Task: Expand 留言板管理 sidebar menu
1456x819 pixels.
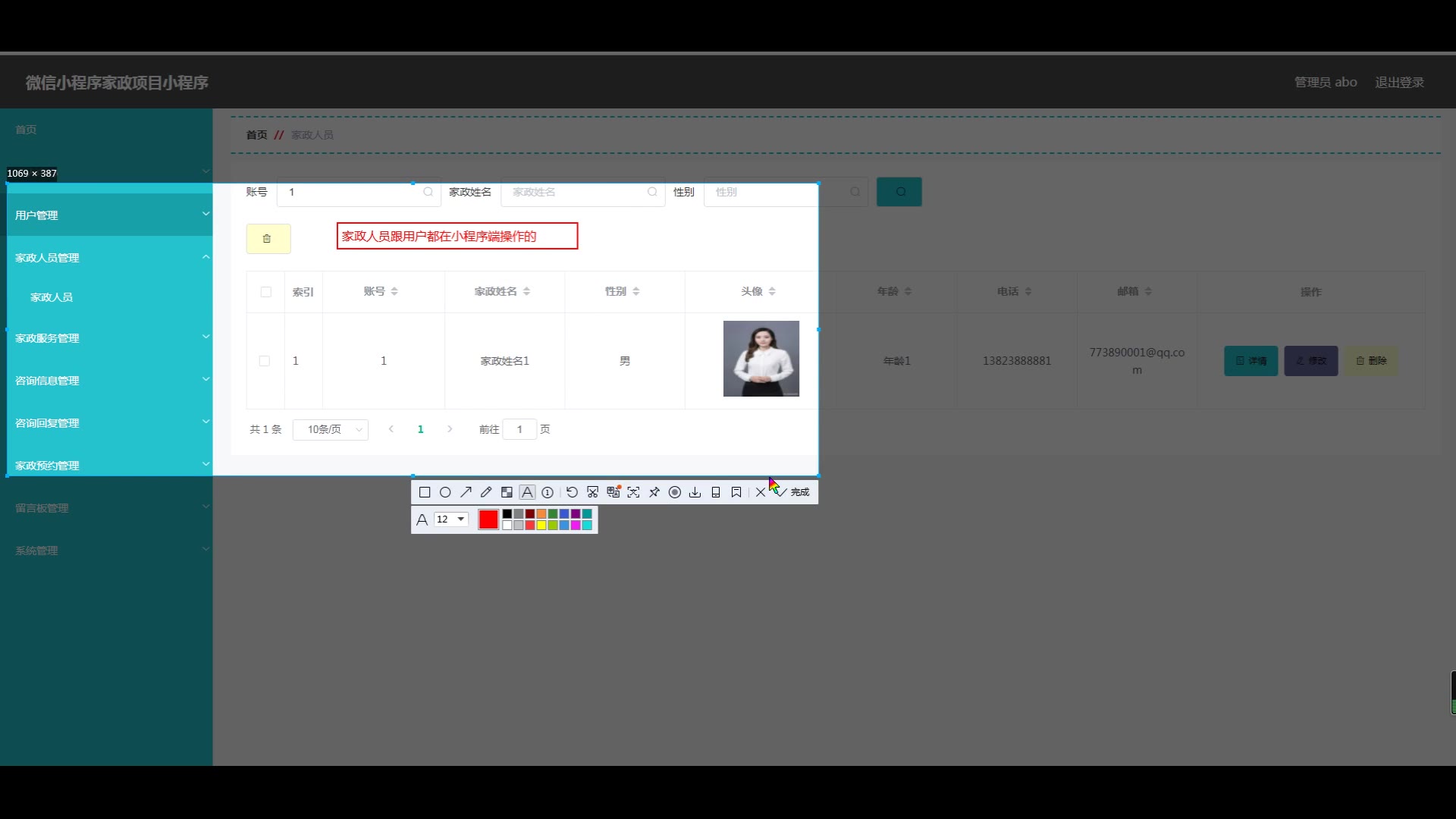Action: [x=106, y=508]
